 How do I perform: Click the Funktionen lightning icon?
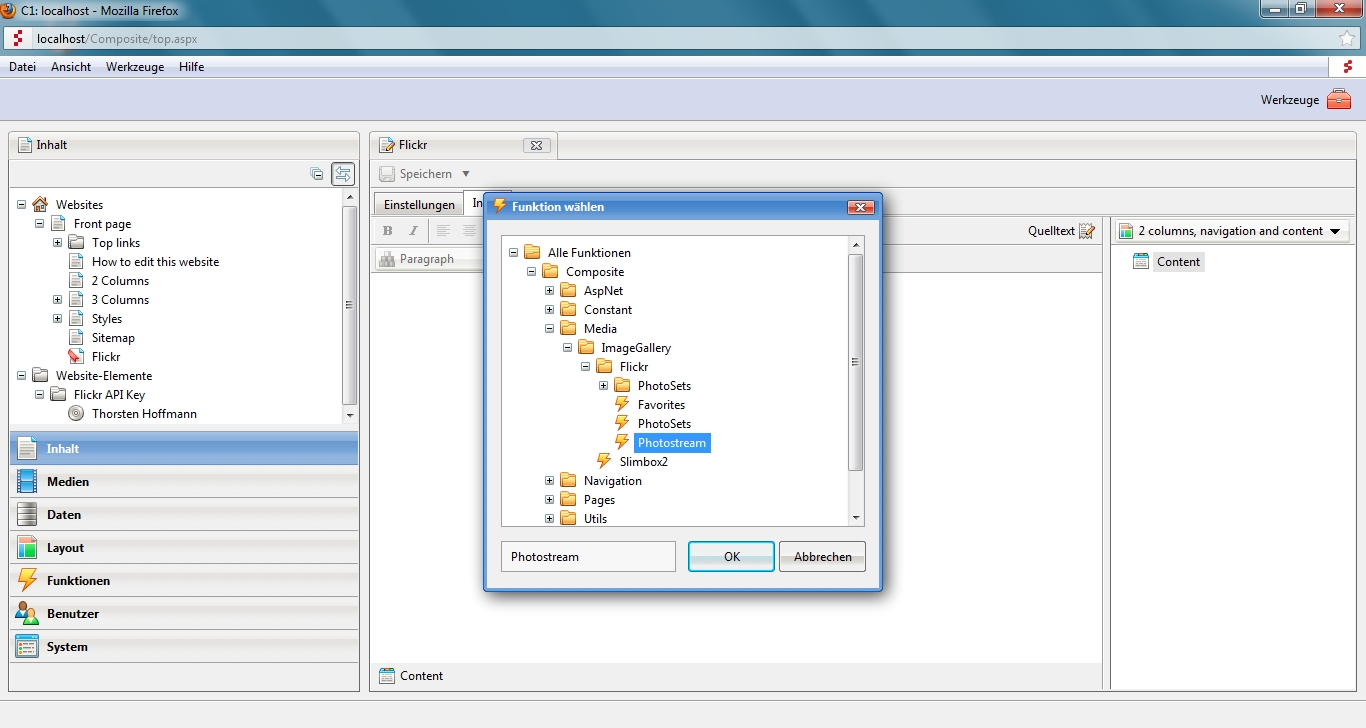(27, 581)
